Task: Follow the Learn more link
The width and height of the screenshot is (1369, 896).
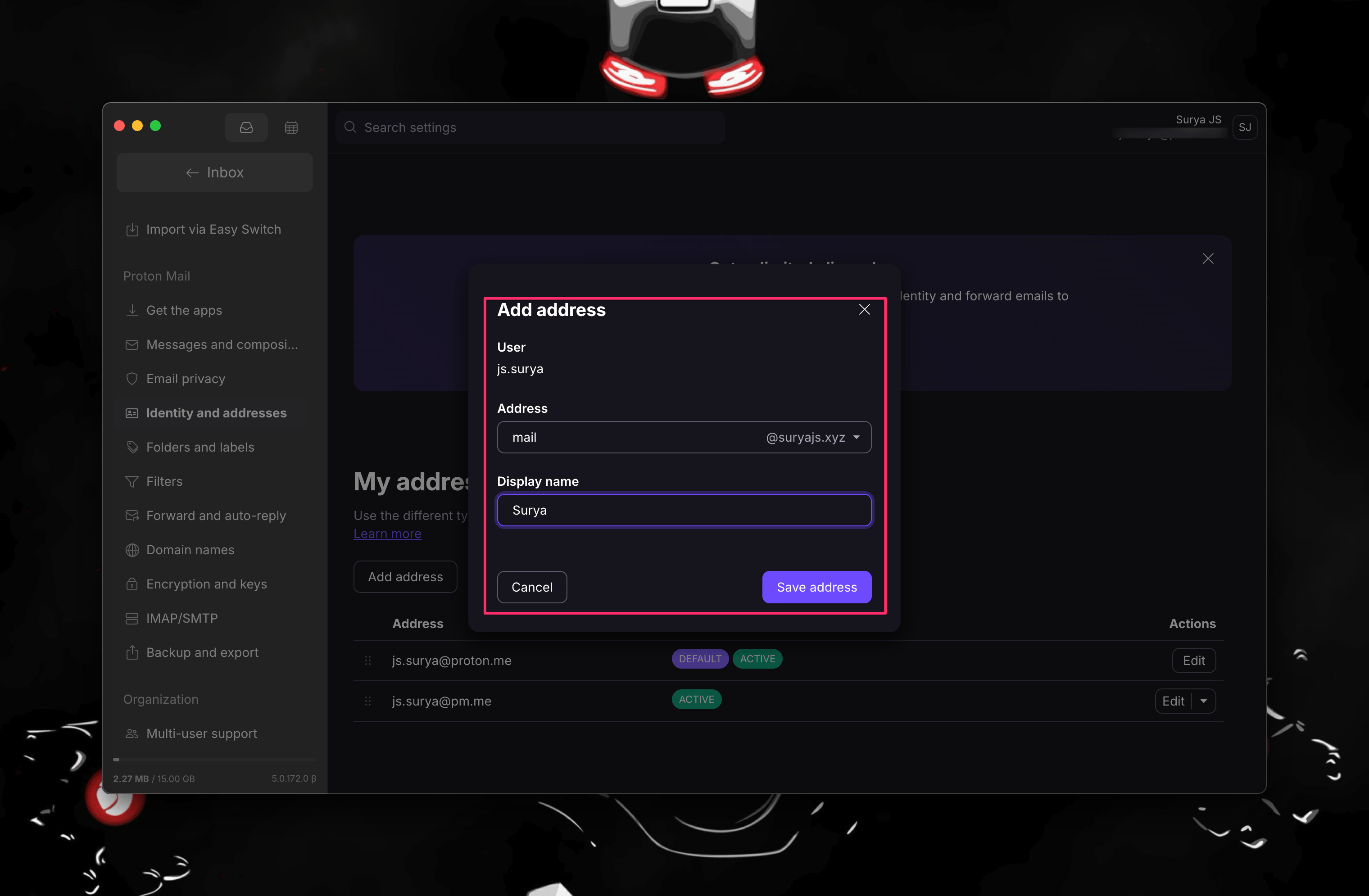Action: pos(387,534)
